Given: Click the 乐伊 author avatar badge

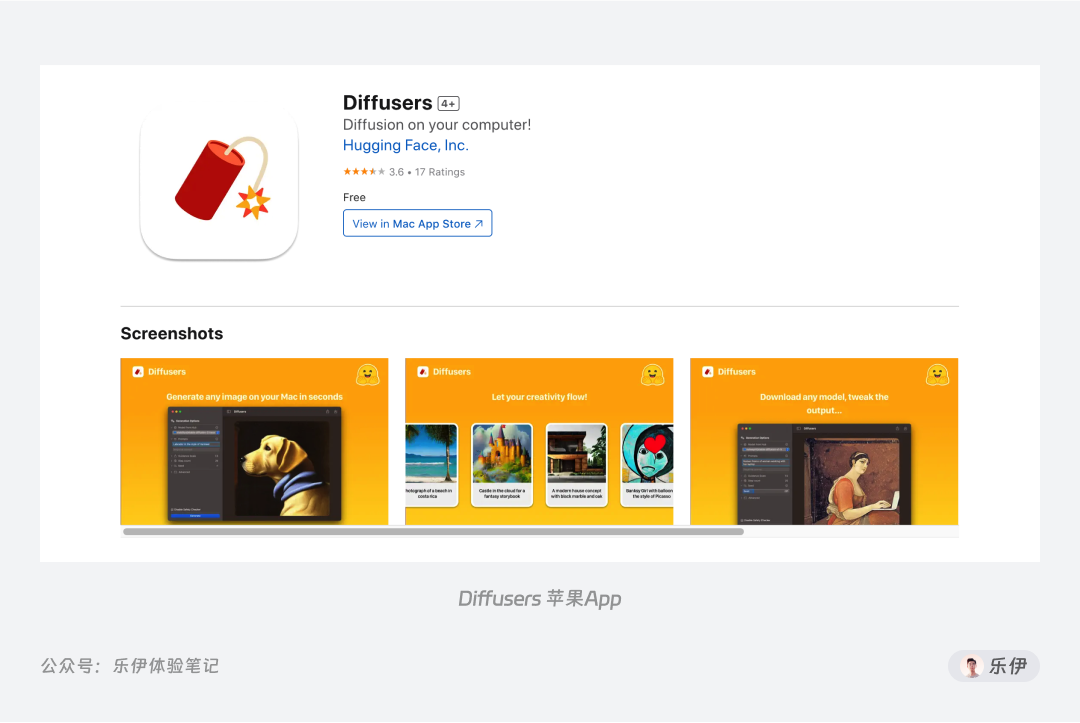Looking at the screenshot, I should coord(993,666).
